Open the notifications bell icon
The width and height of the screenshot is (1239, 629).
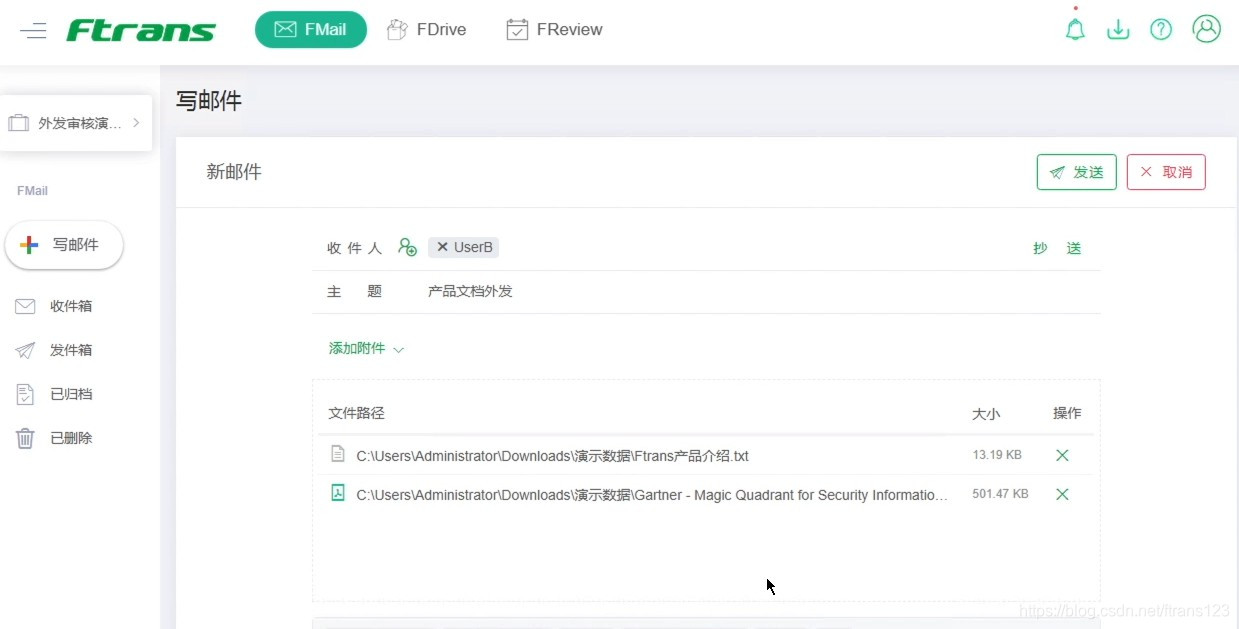(x=1075, y=29)
